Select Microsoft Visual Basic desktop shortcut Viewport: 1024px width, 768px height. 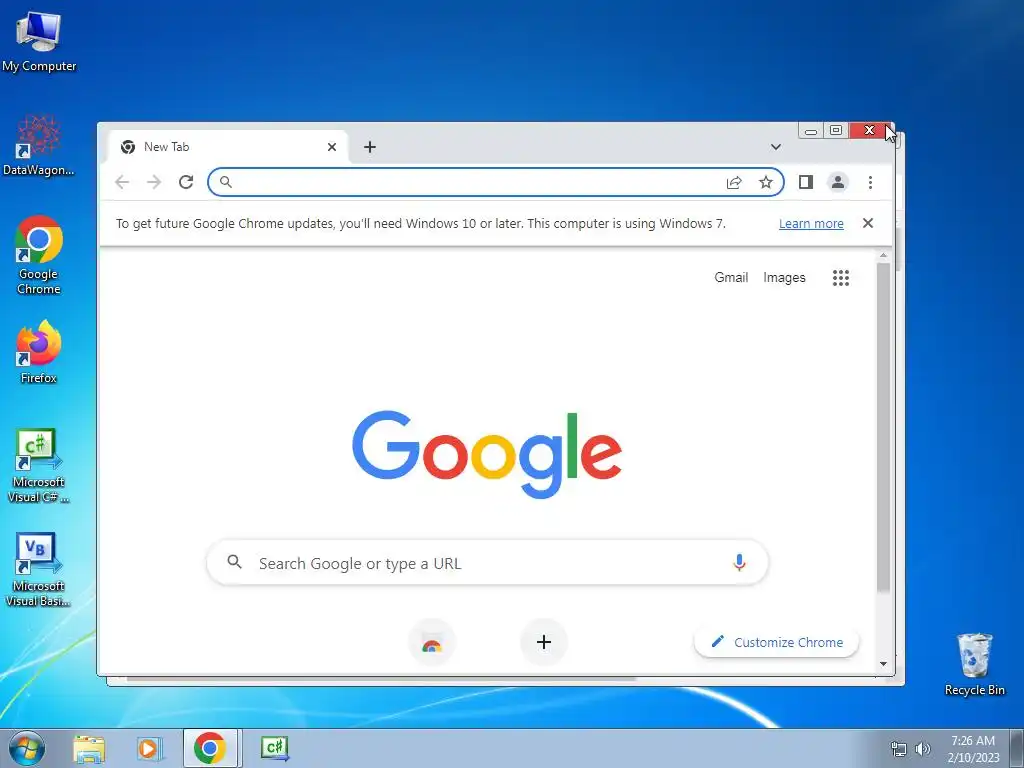tap(39, 569)
